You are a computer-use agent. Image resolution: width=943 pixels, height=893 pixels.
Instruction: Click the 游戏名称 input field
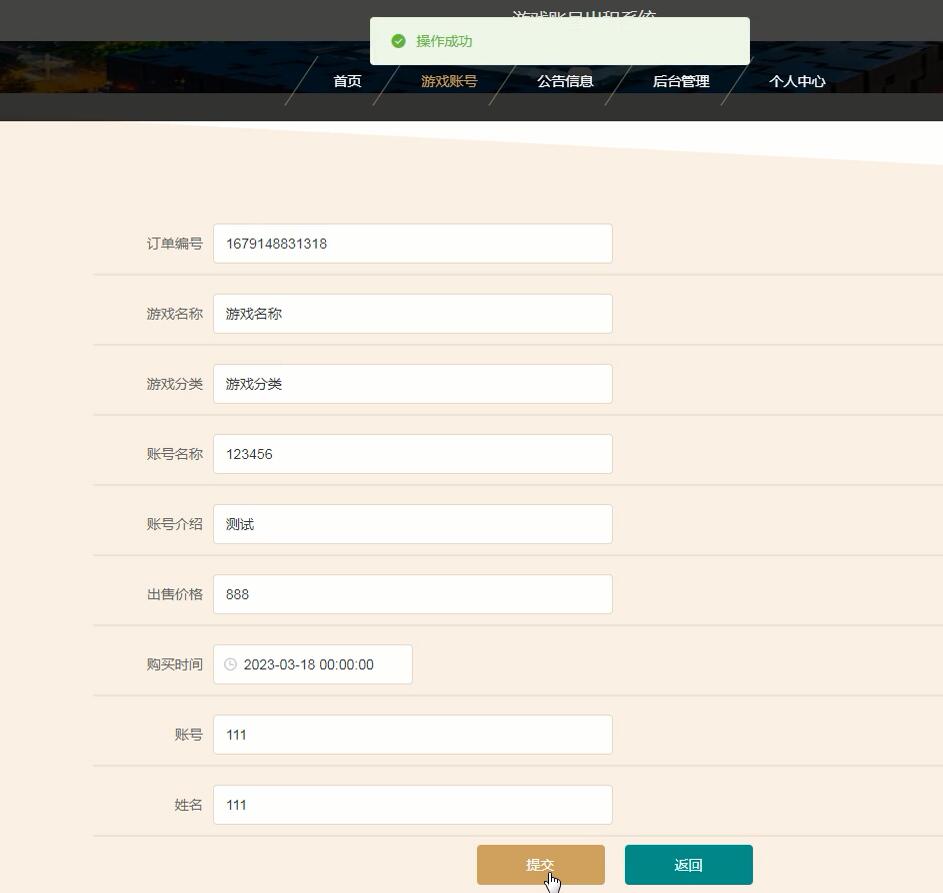tap(413, 314)
